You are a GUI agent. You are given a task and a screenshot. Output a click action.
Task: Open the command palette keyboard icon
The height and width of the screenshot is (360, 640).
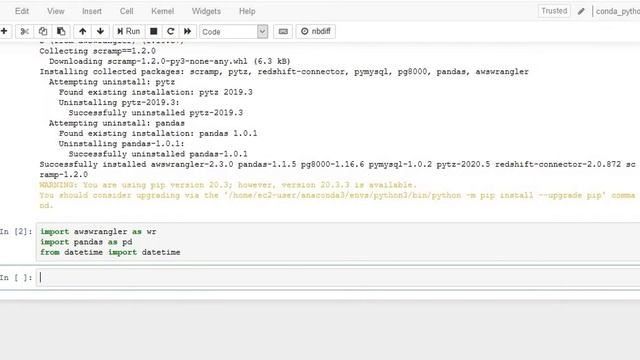click(283, 31)
